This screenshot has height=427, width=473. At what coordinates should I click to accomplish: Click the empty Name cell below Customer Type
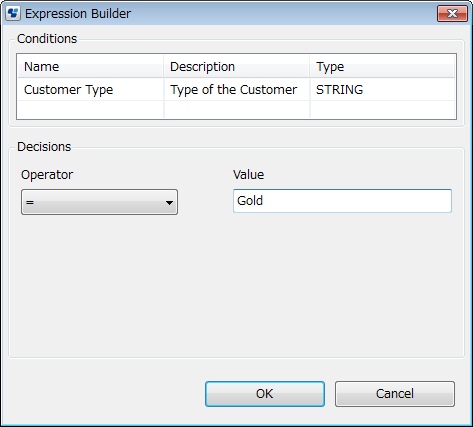pyautogui.click(x=90, y=109)
